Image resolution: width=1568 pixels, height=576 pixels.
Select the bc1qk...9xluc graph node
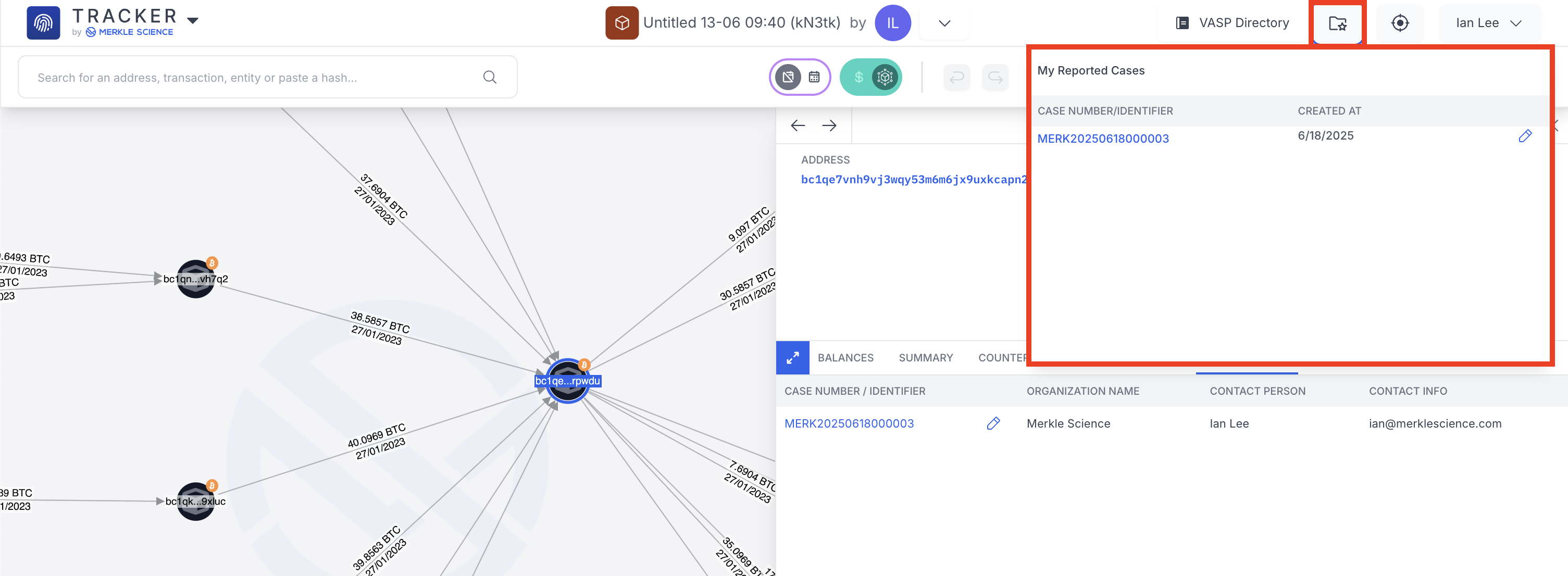pyautogui.click(x=195, y=501)
